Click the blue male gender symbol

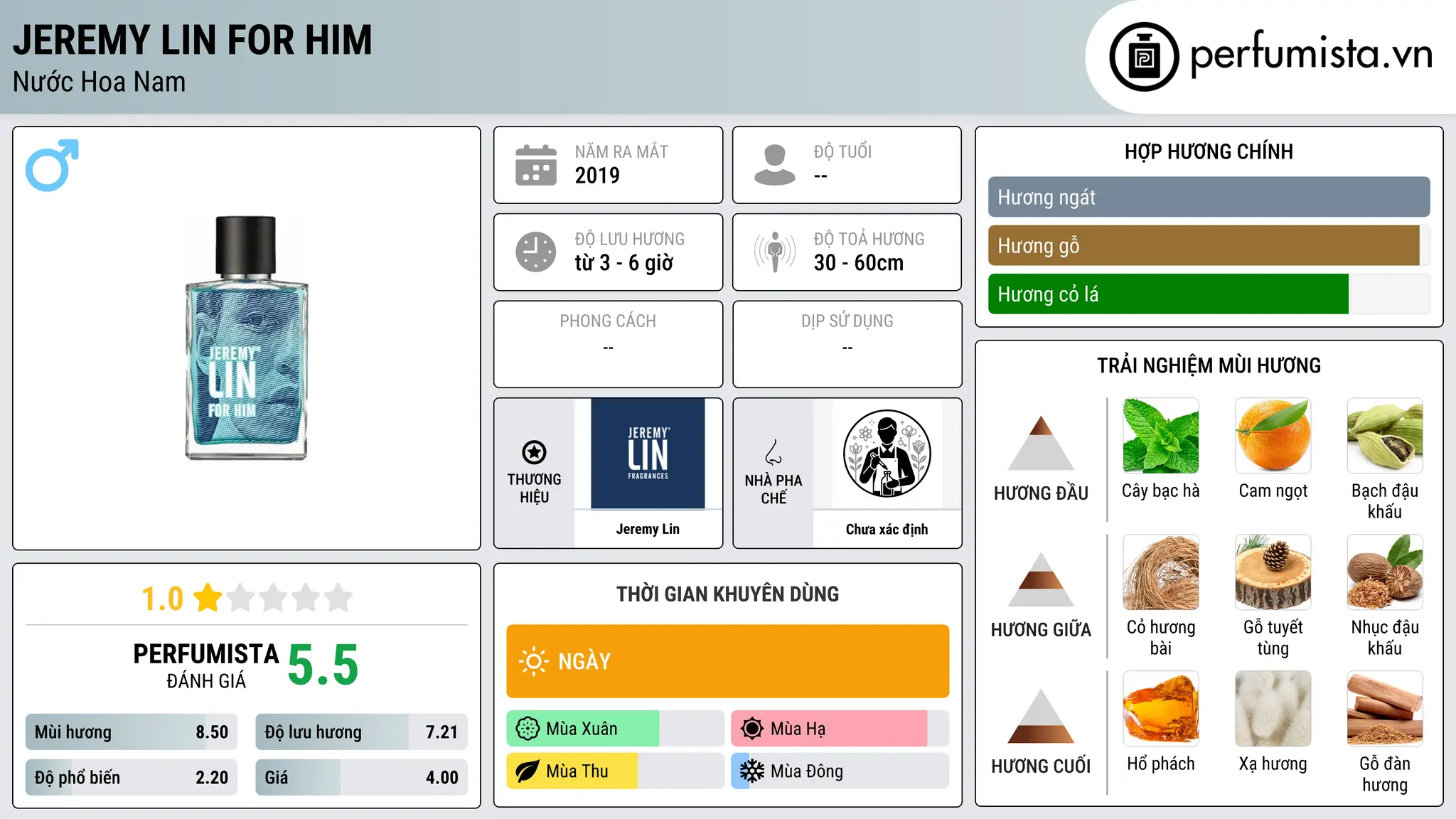point(52,165)
